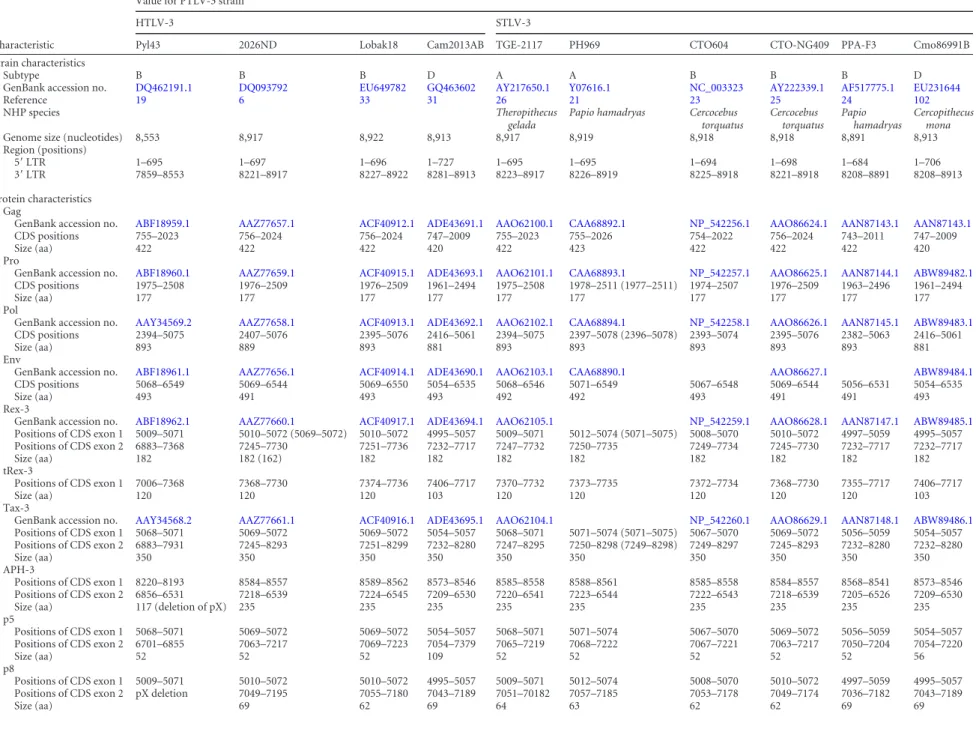Select Rex-3 size '182 (162)'
Image resolution: width=976 pixels, height=735 pixels.
point(260,459)
